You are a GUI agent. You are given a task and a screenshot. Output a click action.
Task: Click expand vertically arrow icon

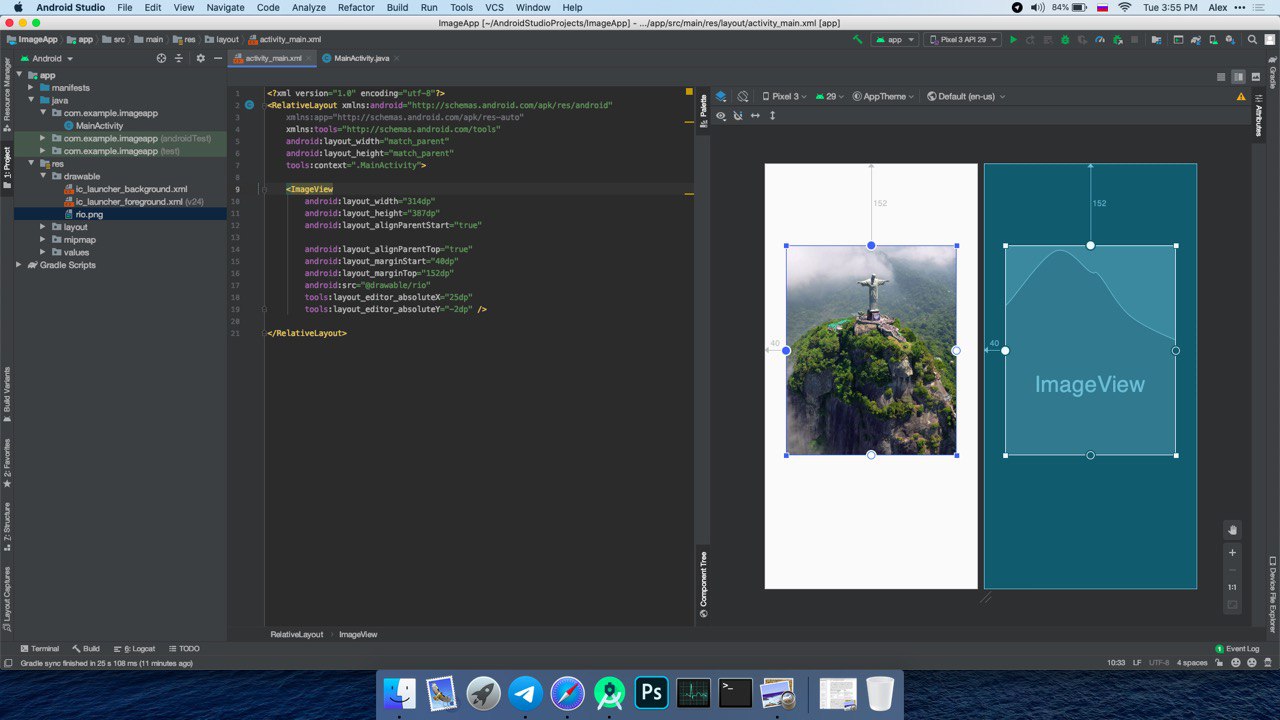coord(772,116)
